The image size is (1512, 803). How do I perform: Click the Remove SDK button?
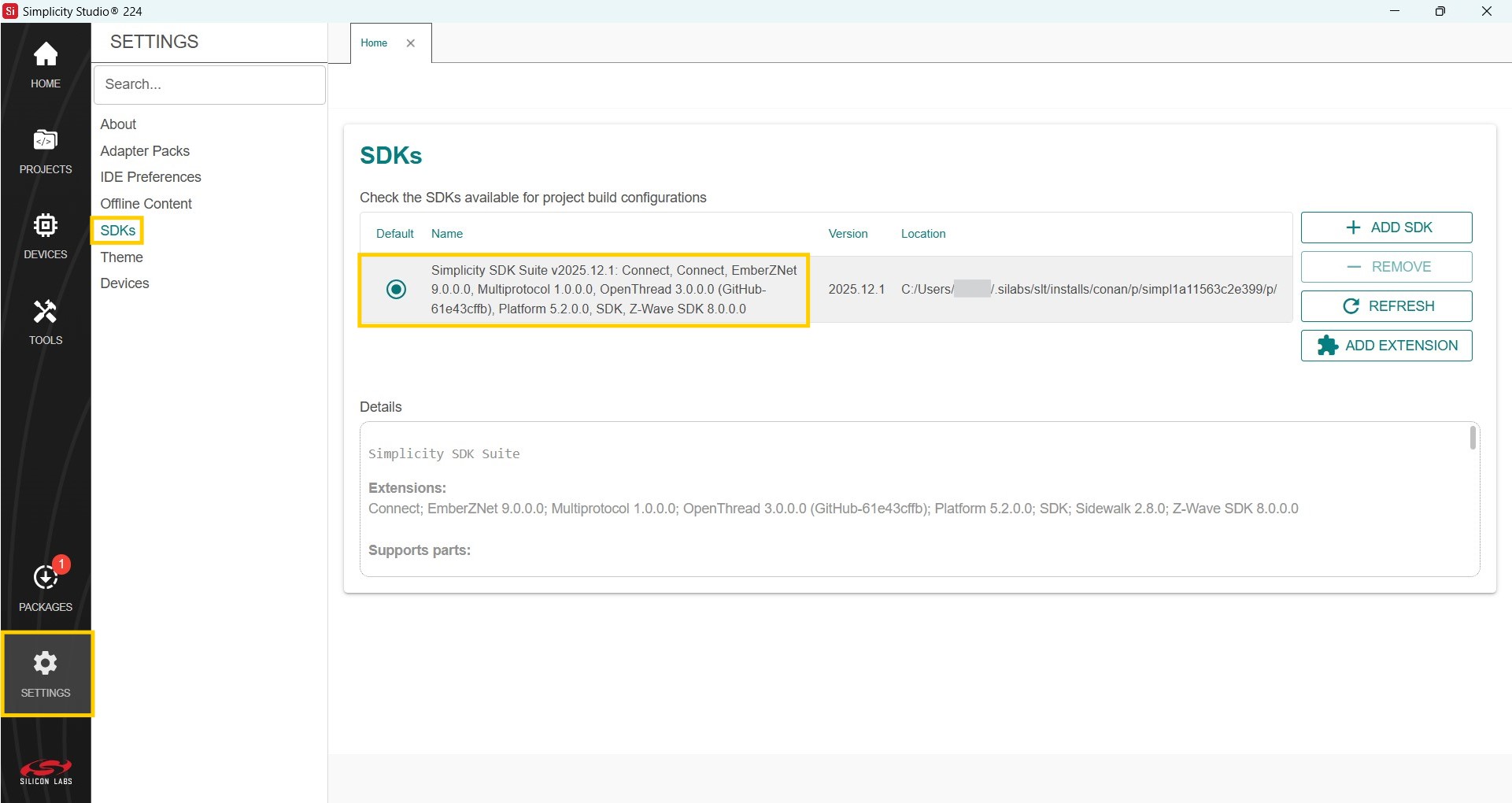coord(1386,267)
